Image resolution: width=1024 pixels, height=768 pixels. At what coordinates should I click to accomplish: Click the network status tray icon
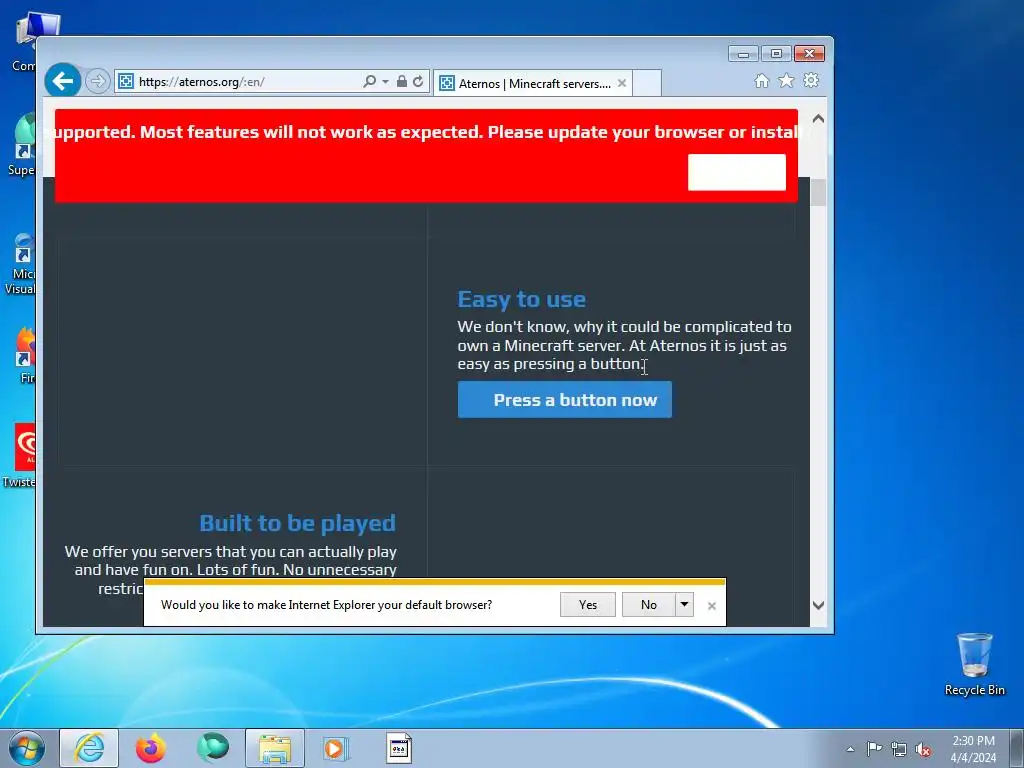(x=899, y=749)
